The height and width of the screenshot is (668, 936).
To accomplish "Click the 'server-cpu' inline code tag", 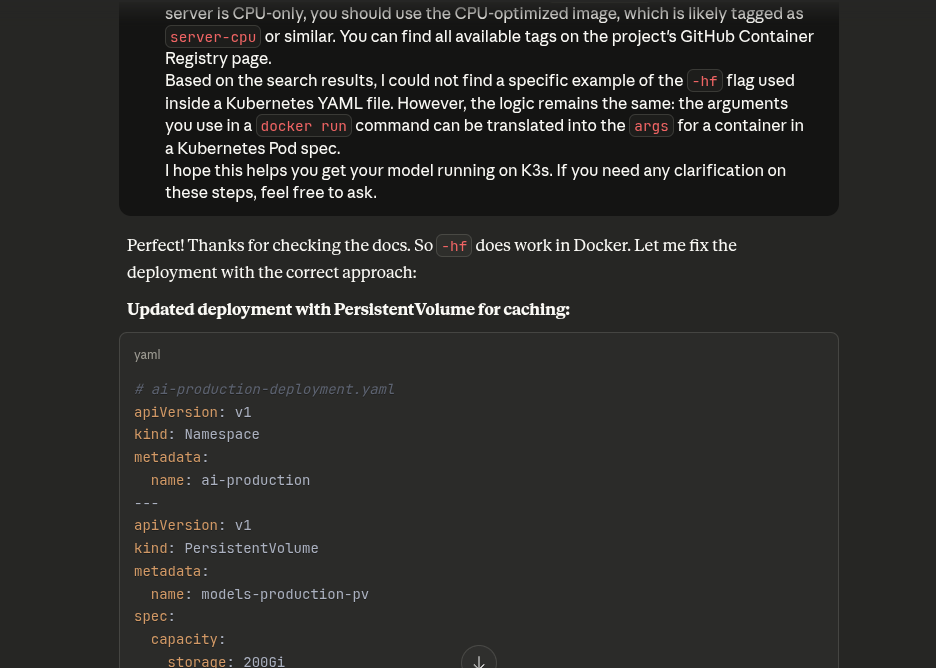I will click(x=213, y=37).
